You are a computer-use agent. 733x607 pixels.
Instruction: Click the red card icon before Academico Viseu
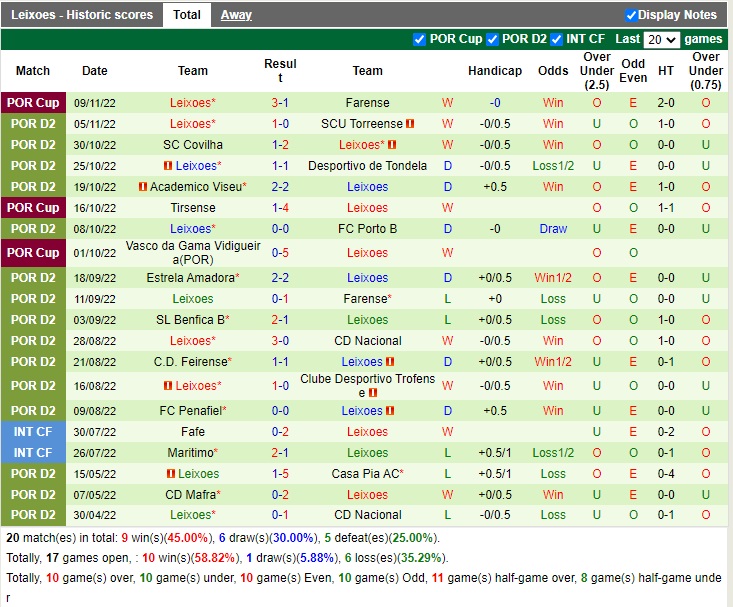(x=143, y=187)
